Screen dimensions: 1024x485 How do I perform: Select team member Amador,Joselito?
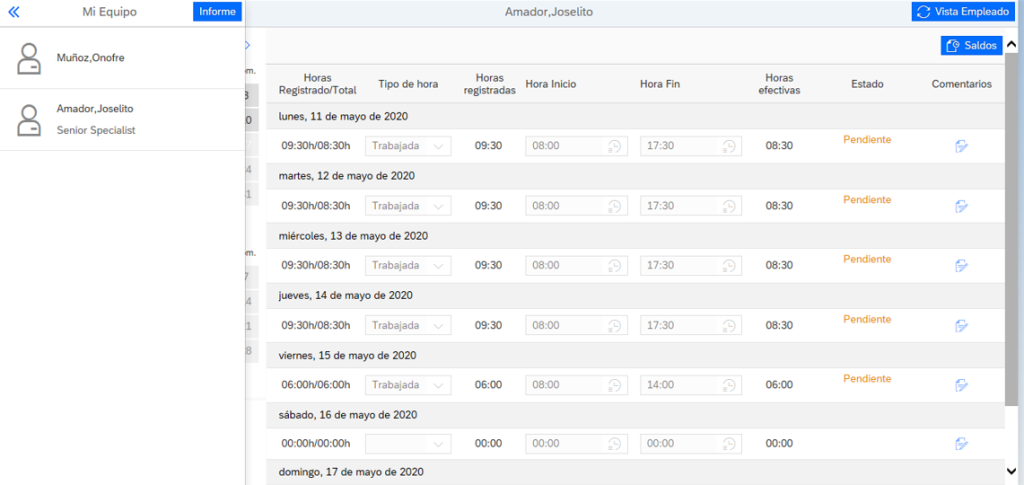[122, 119]
